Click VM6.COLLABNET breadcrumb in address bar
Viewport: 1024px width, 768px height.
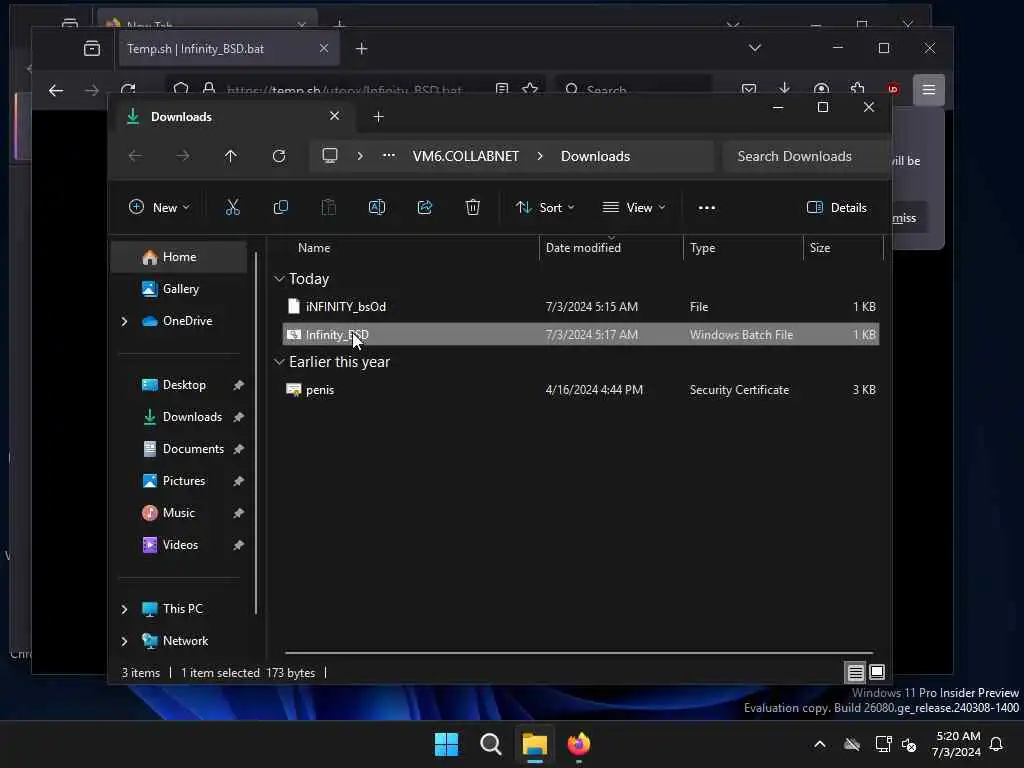(x=466, y=156)
